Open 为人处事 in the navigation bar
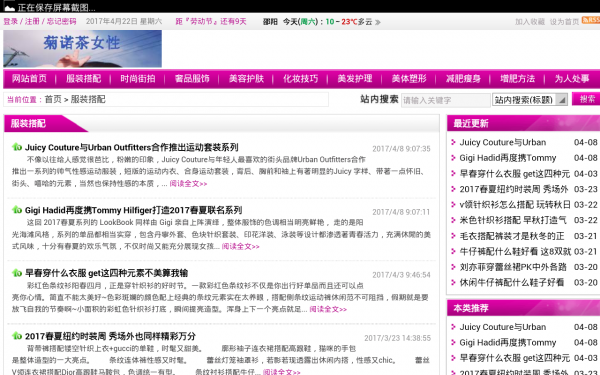The width and height of the screenshot is (600, 375). click(x=572, y=78)
